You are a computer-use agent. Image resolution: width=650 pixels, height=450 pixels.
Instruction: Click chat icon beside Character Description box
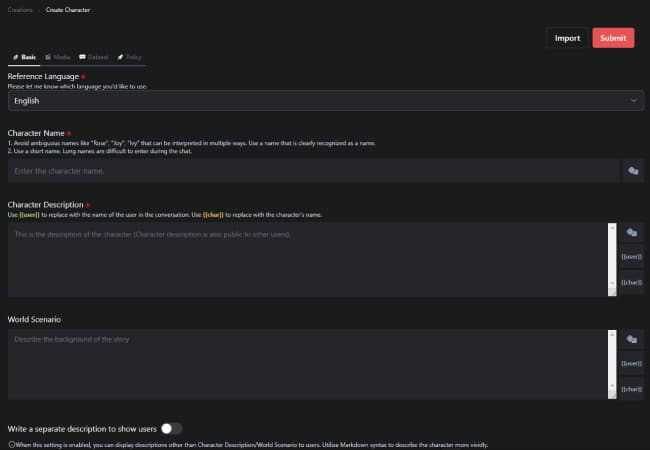coord(632,232)
